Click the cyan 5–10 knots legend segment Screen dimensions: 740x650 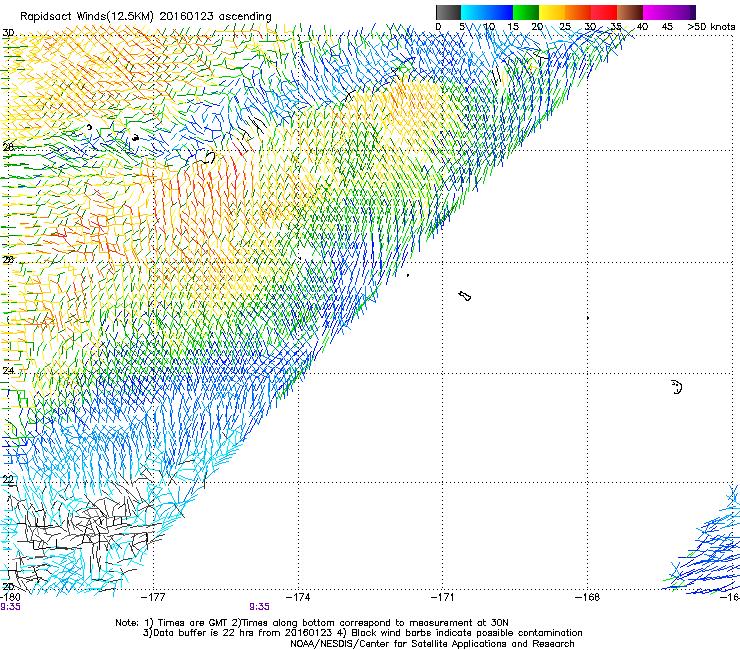pyautogui.click(x=474, y=12)
